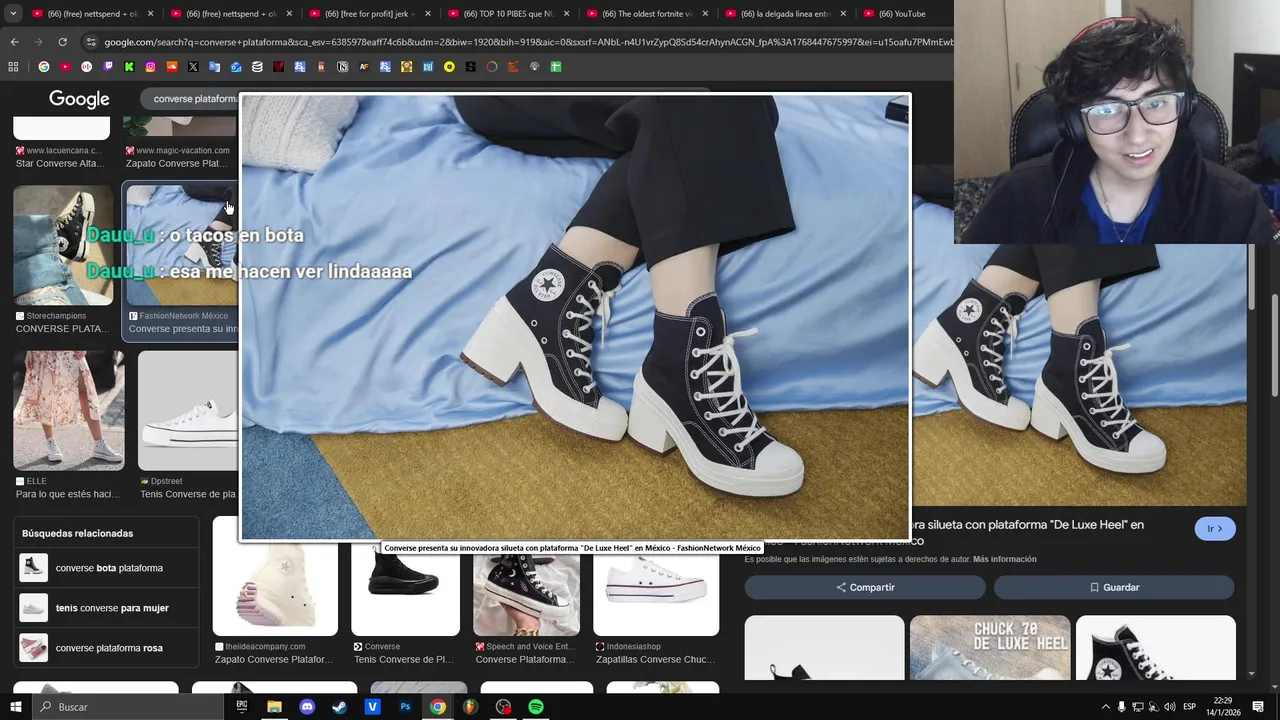
Task: Click the address bar URL
Action: click(528, 42)
